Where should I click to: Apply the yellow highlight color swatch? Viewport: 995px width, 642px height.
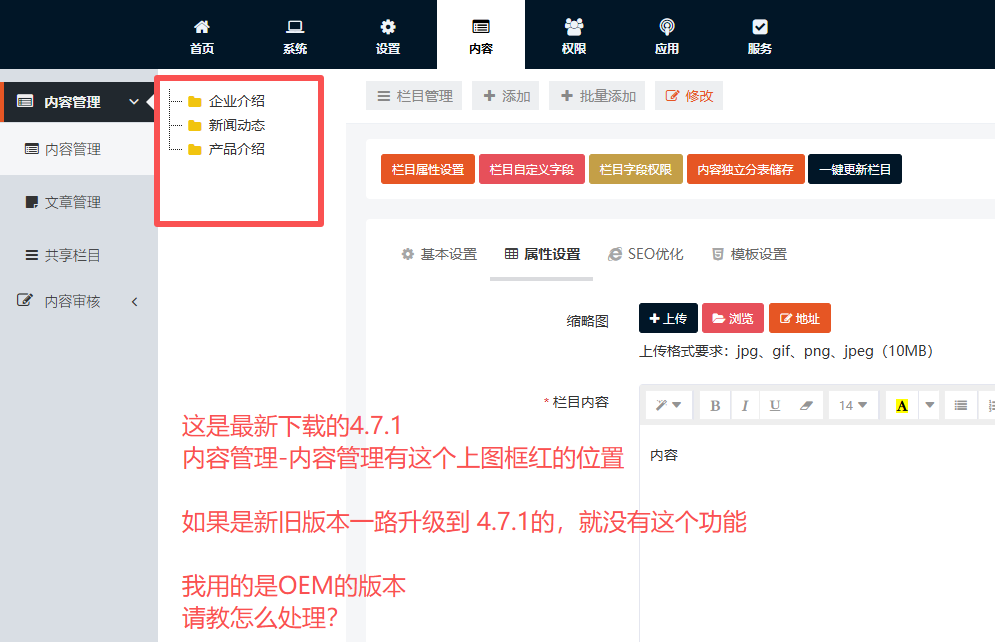(x=901, y=405)
